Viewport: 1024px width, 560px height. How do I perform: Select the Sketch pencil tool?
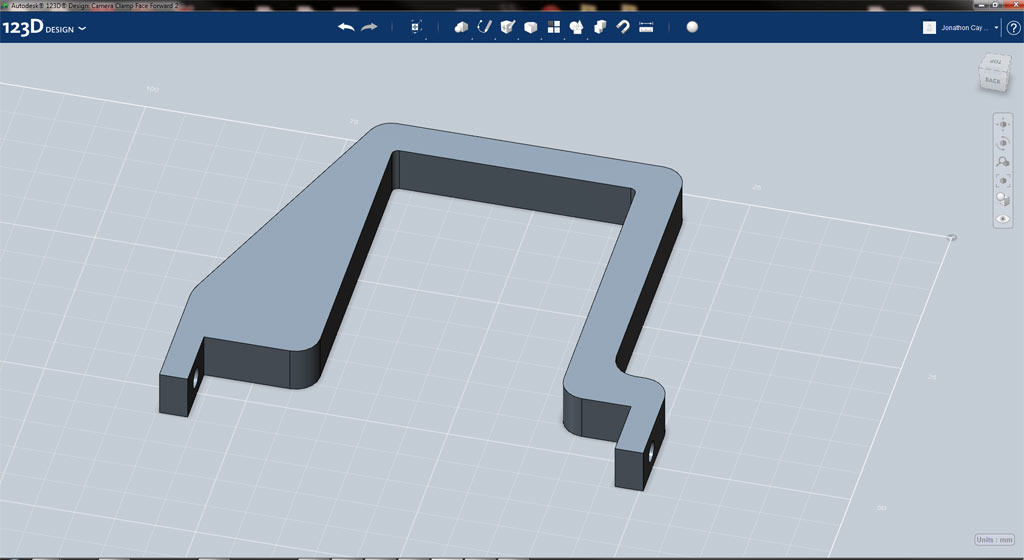[485, 27]
